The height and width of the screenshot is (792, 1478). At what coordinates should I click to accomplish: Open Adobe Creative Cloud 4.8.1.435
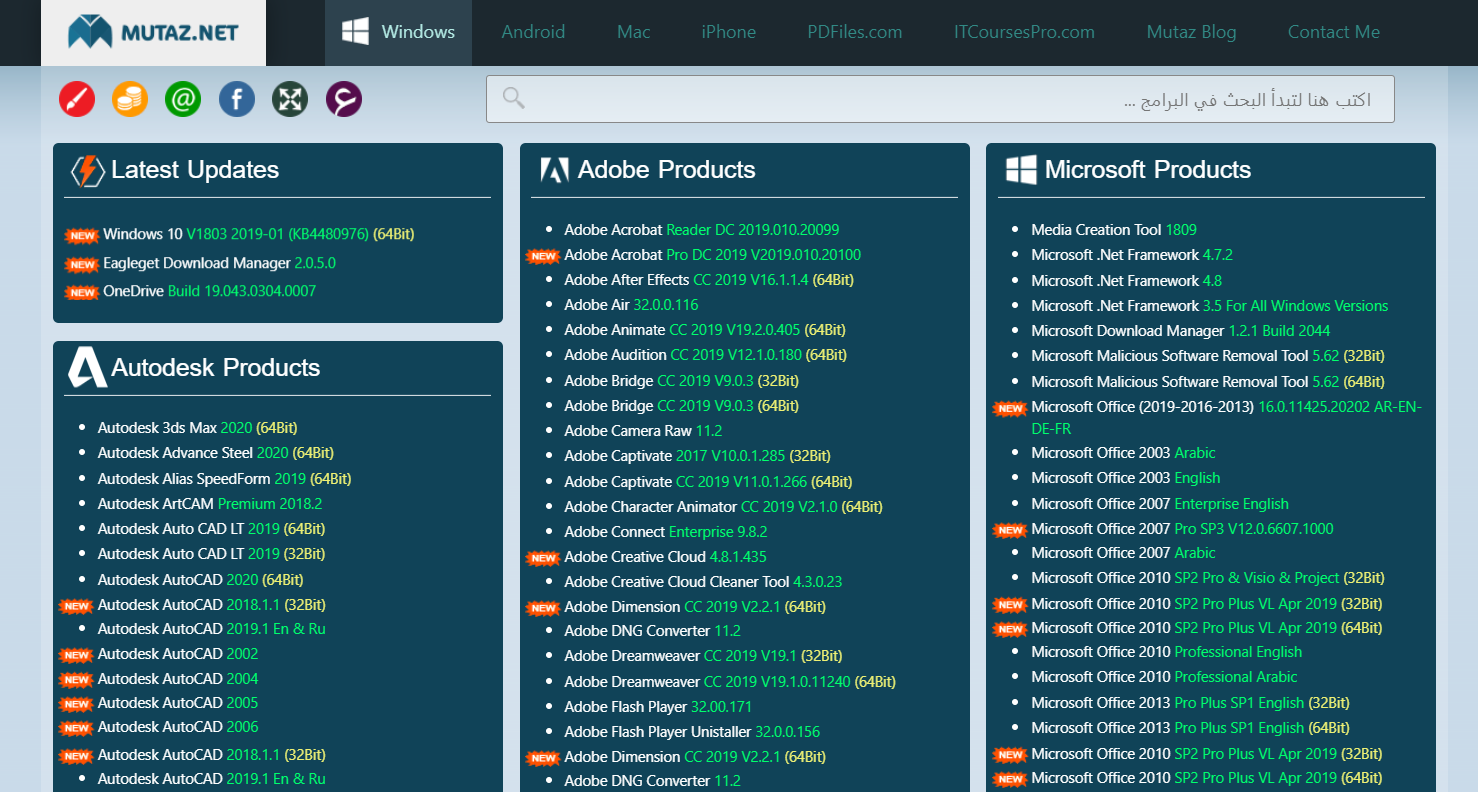665,557
